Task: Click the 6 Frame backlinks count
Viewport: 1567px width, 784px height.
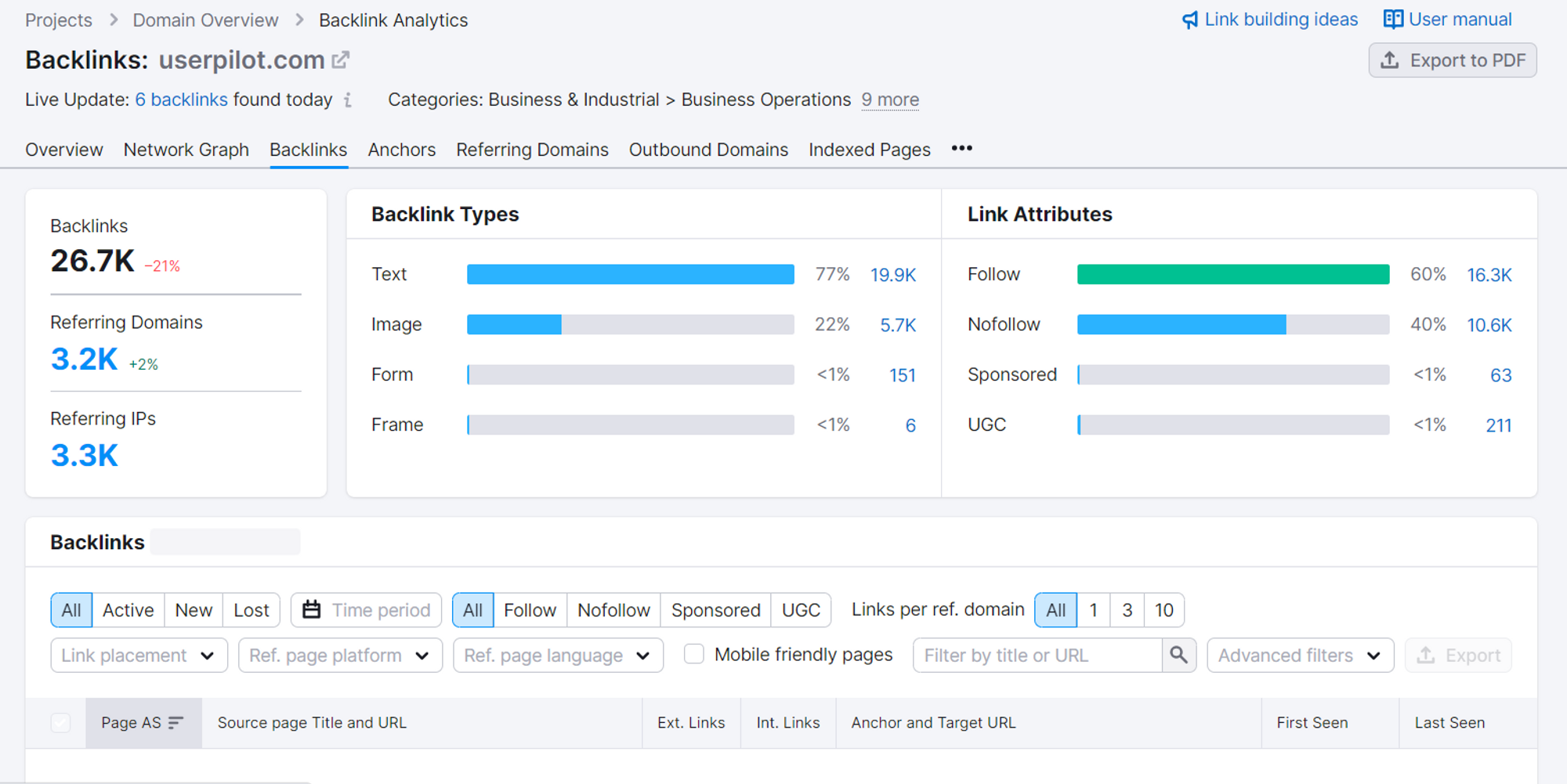Action: click(910, 425)
